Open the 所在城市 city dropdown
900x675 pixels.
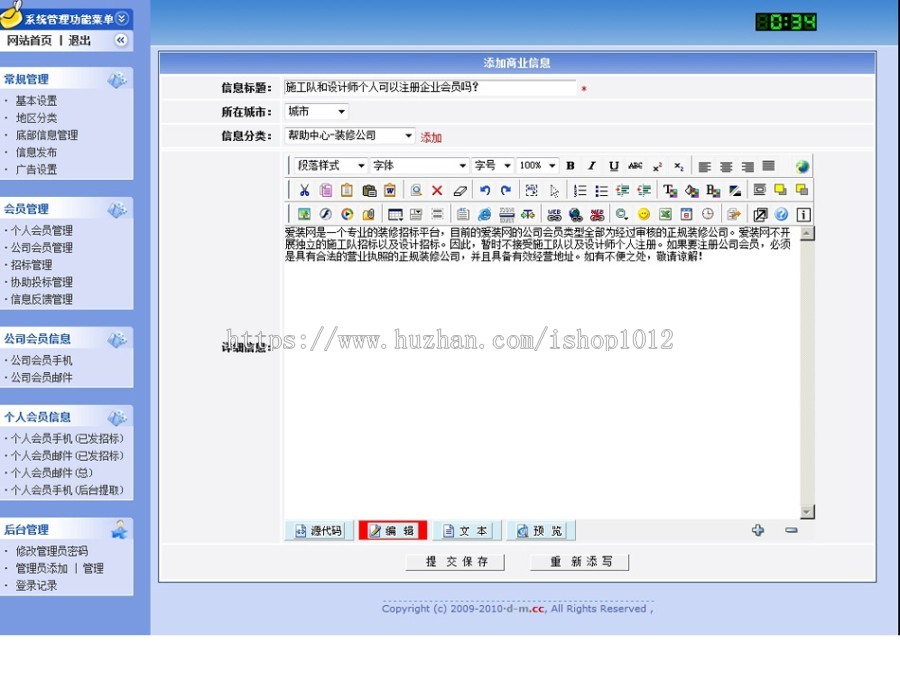coord(315,112)
